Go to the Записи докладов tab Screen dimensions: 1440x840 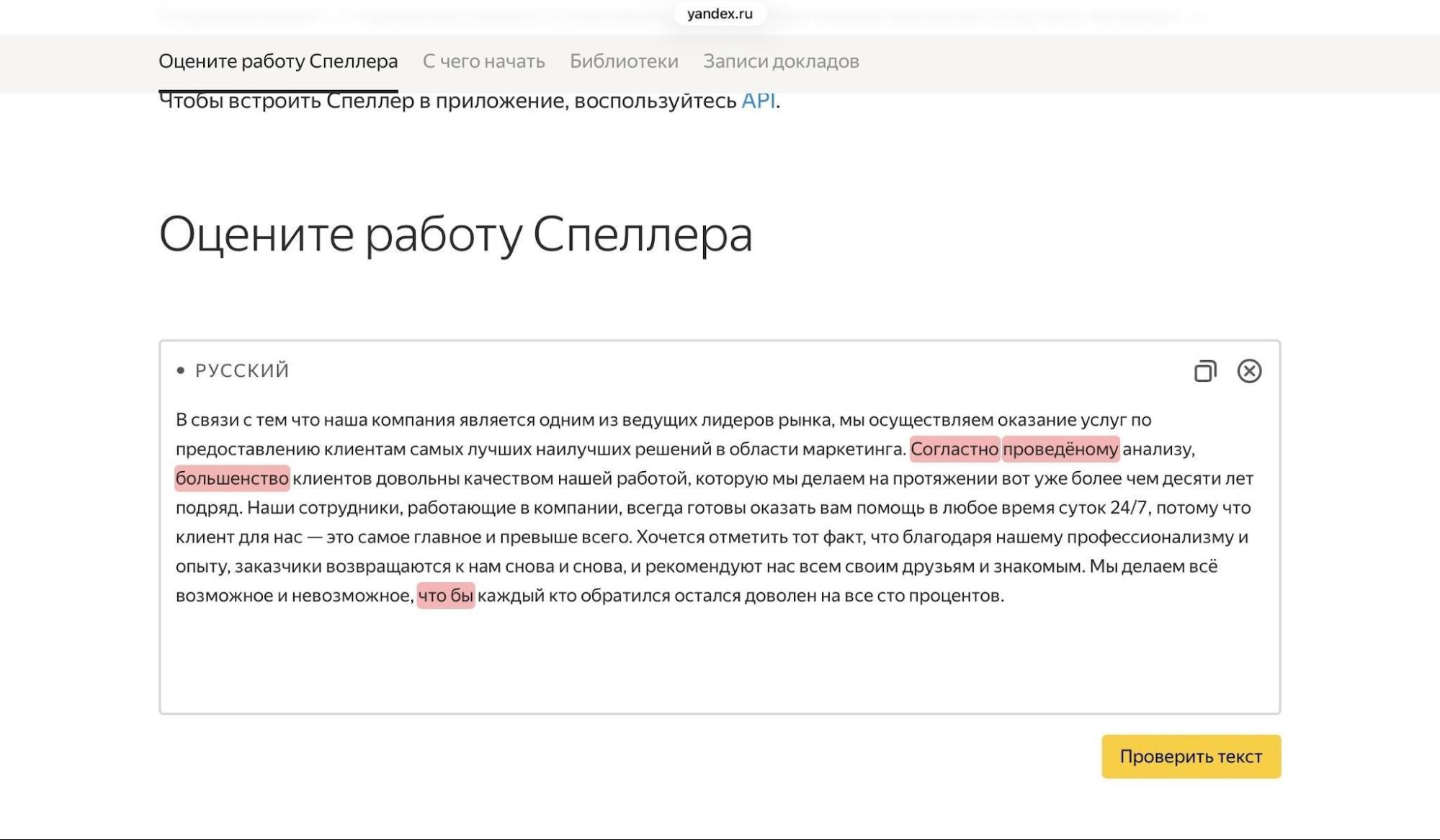tap(781, 61)
